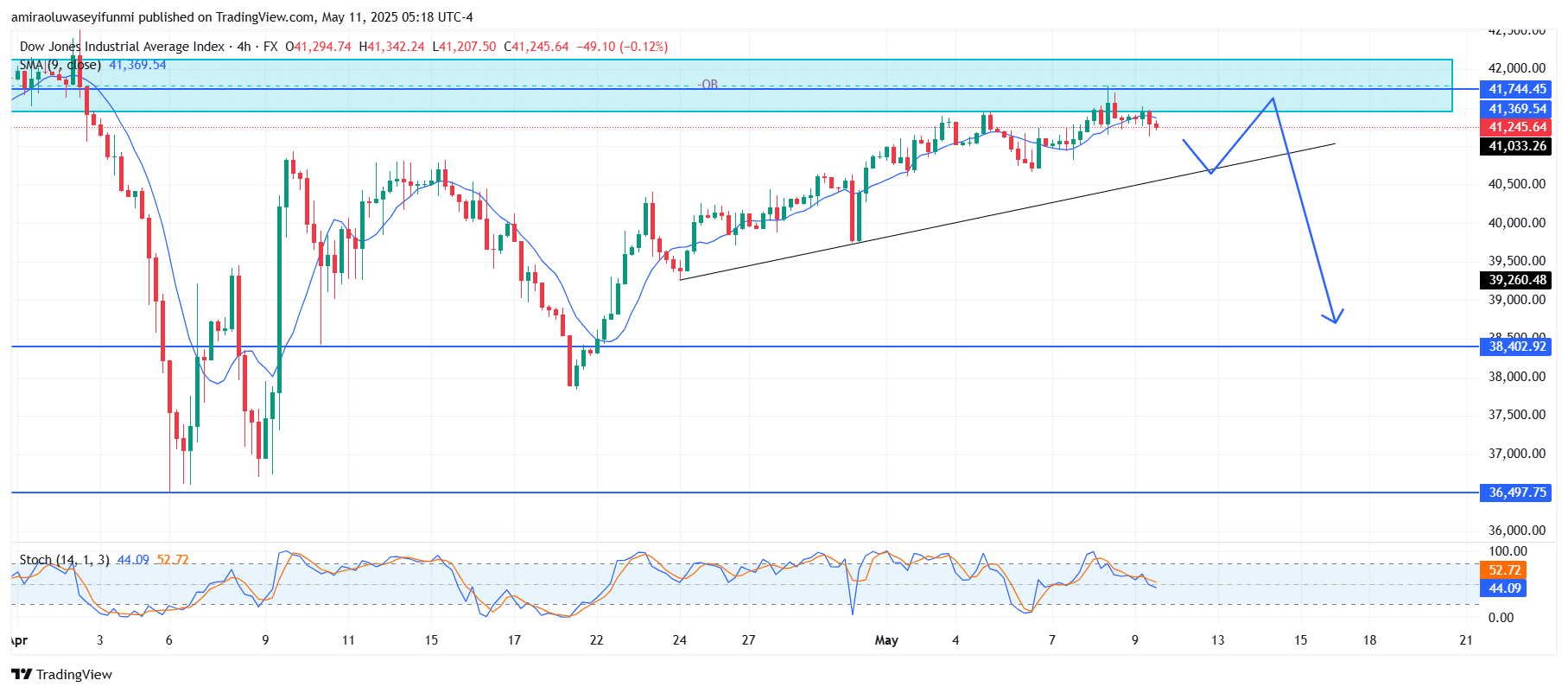The image size is (1568, 693).
Task: Click the blue Stoch legend value 44.09
Action: point(133,560)
